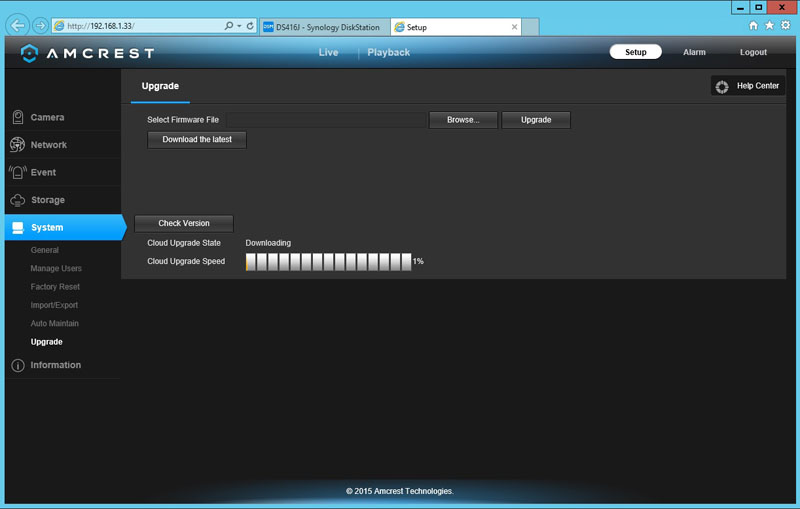The width and height of the screenshot is (800, 509).
Task: Click the browser address bar URL
Action: pos(101,26)
